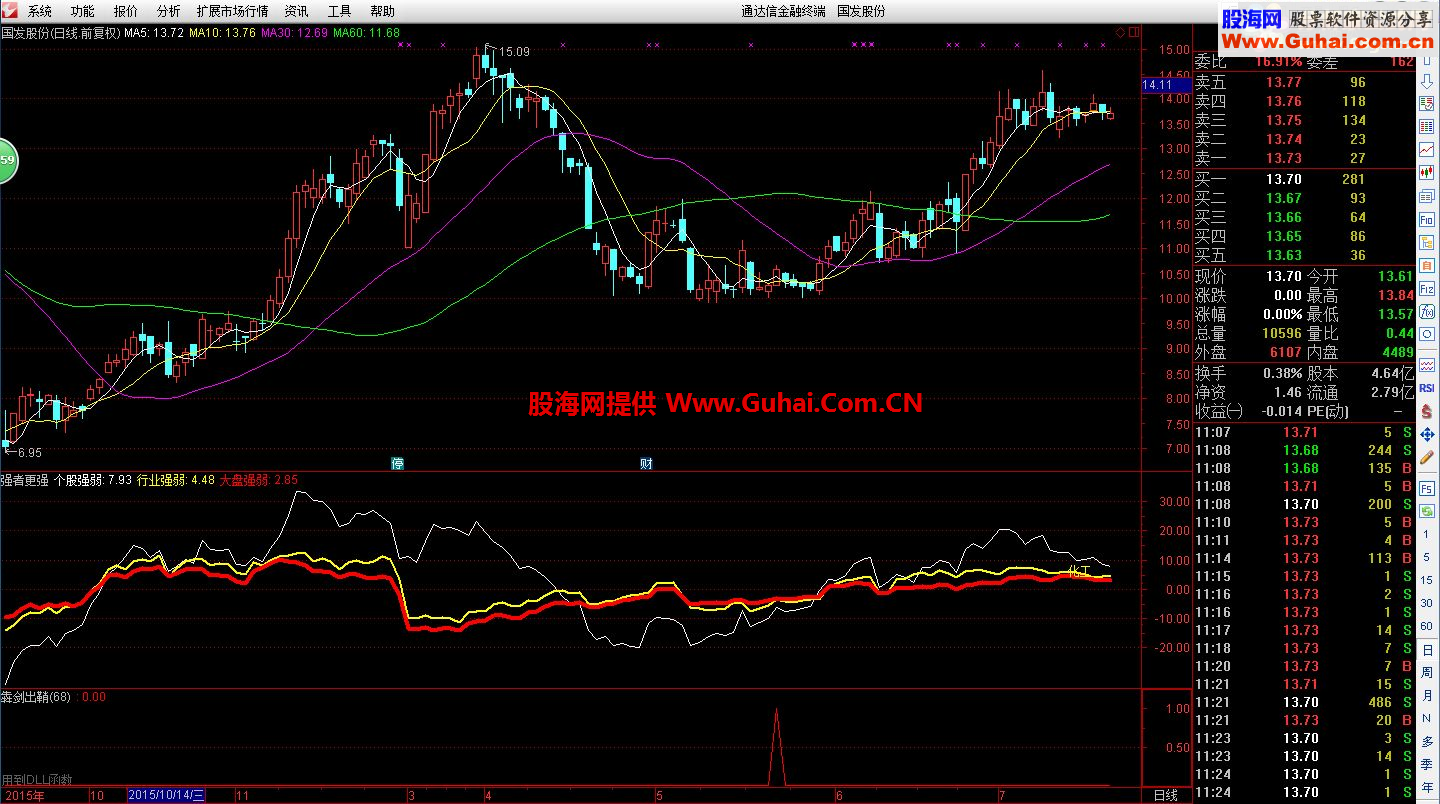Viewport: 1440px width, 804px height.
Task: Click the green refresh icon
Action: [1427, 510]
